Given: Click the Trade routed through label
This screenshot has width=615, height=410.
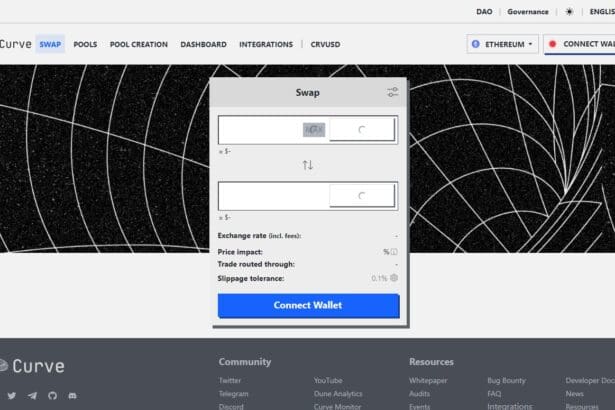Looking at the screenshot, I should pyautogui.click(x=256, y=264).
